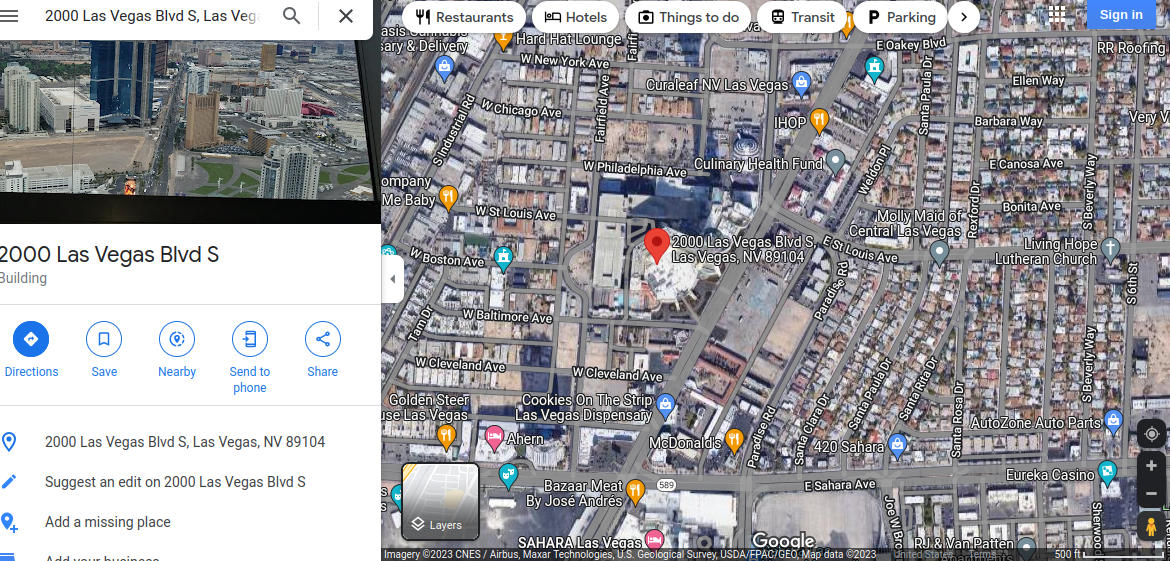This screenshot has height=561, width=1170.
Task: Click the 2000 Las Vegas Blvd S map label
Action: pyautogui.click(x=742, y=249)
